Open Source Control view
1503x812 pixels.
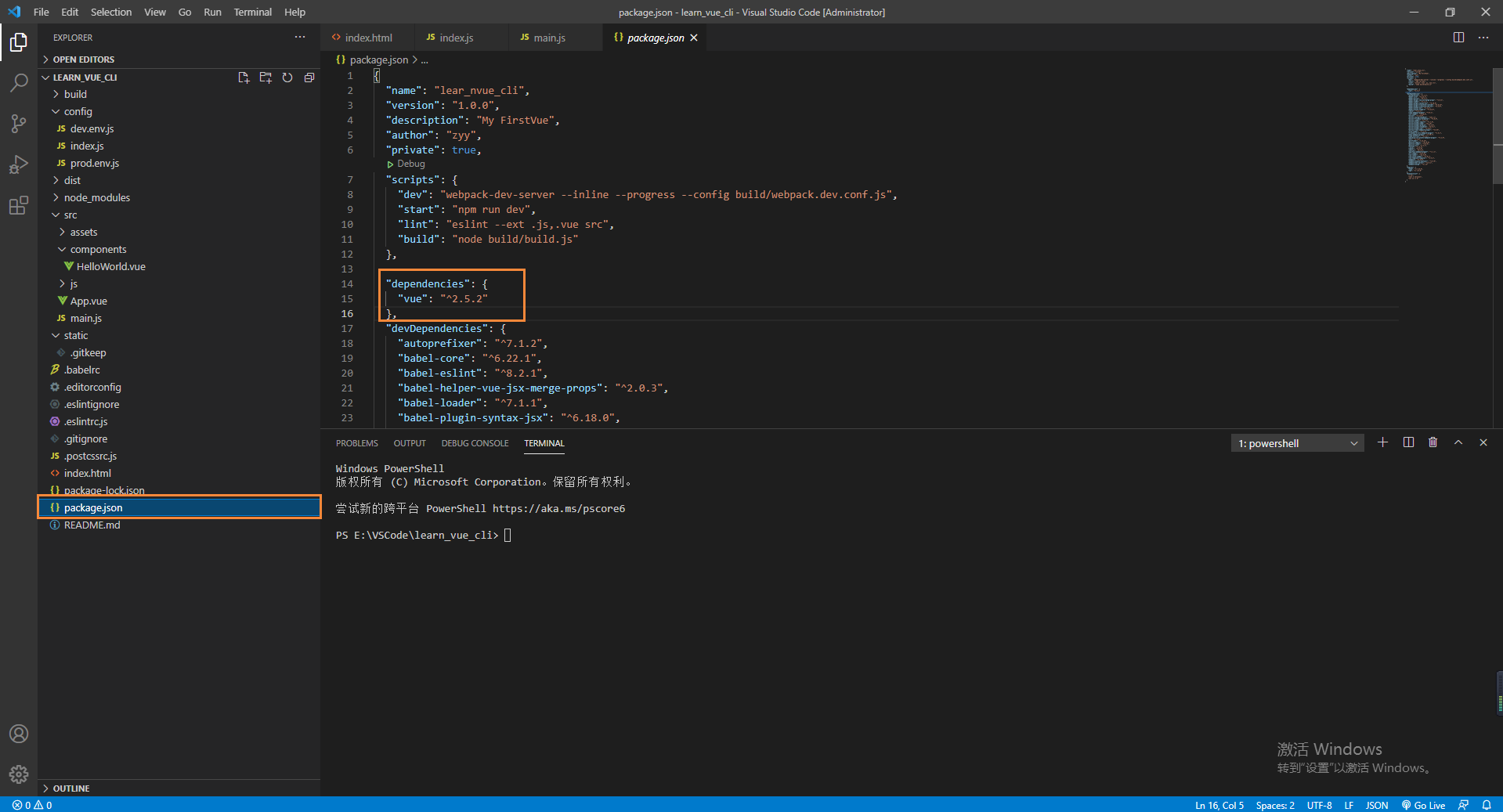coord(19,123)
